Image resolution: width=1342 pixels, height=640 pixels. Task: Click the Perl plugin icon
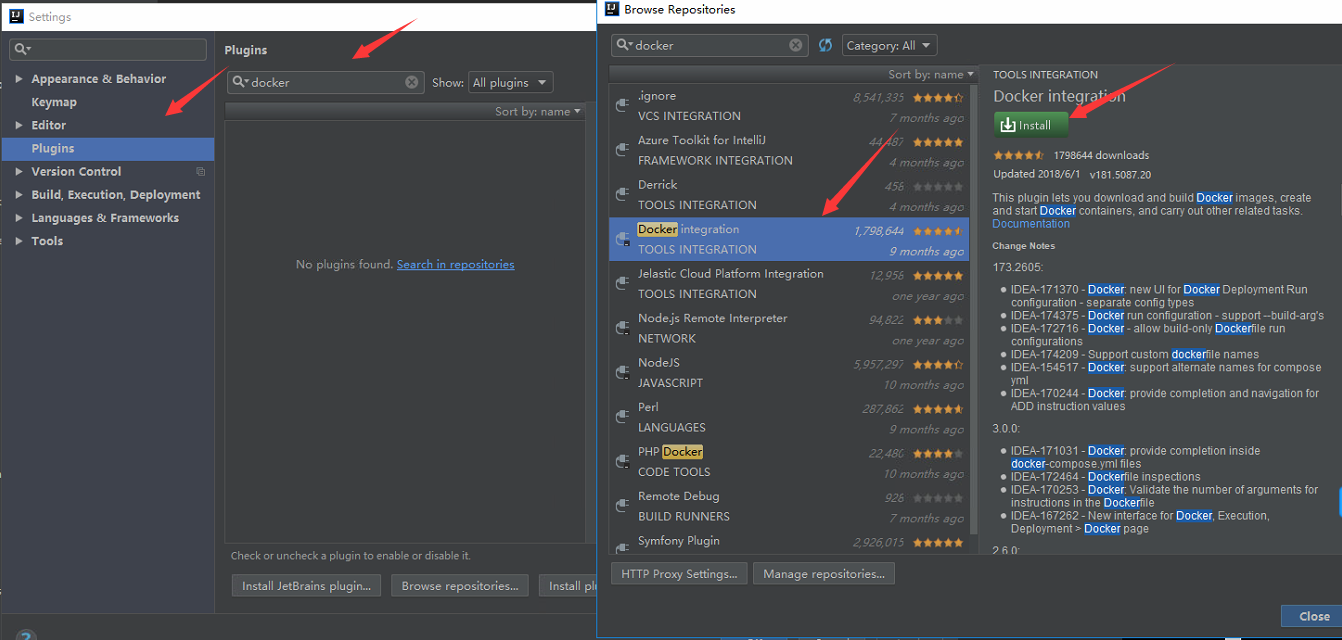[620, 416]
